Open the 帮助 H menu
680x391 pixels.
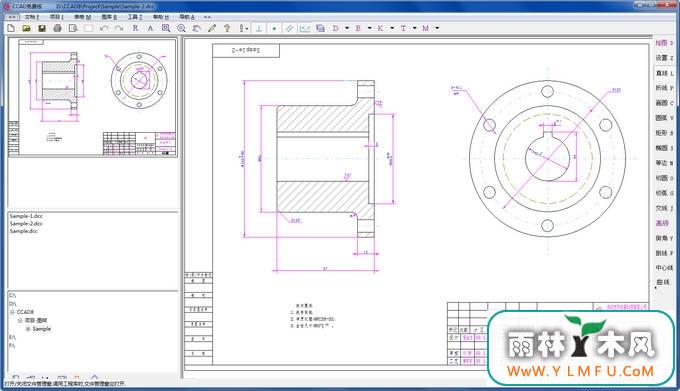[160, 17]
